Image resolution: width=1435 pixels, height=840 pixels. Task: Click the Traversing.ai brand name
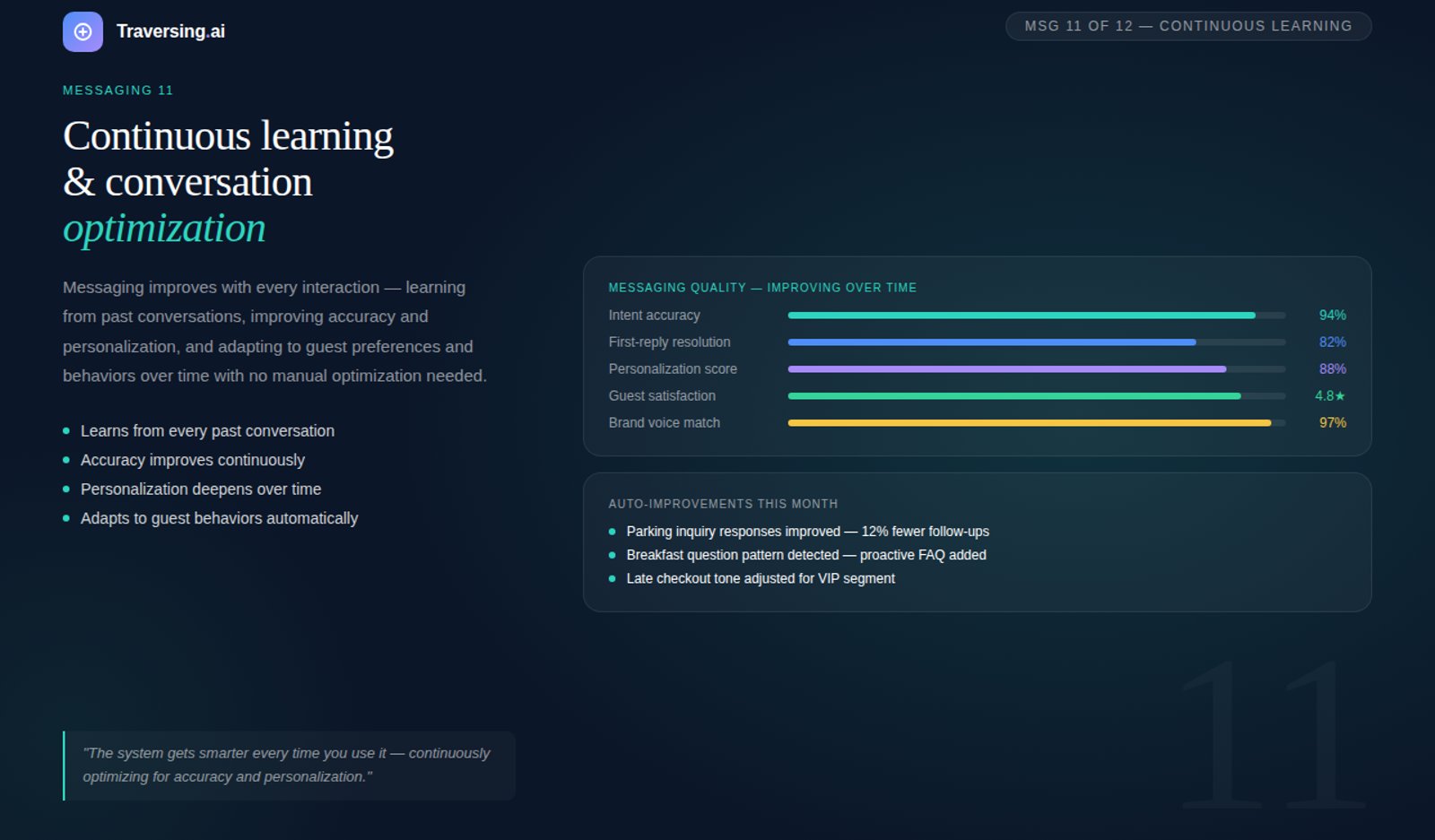coord(170,31)
